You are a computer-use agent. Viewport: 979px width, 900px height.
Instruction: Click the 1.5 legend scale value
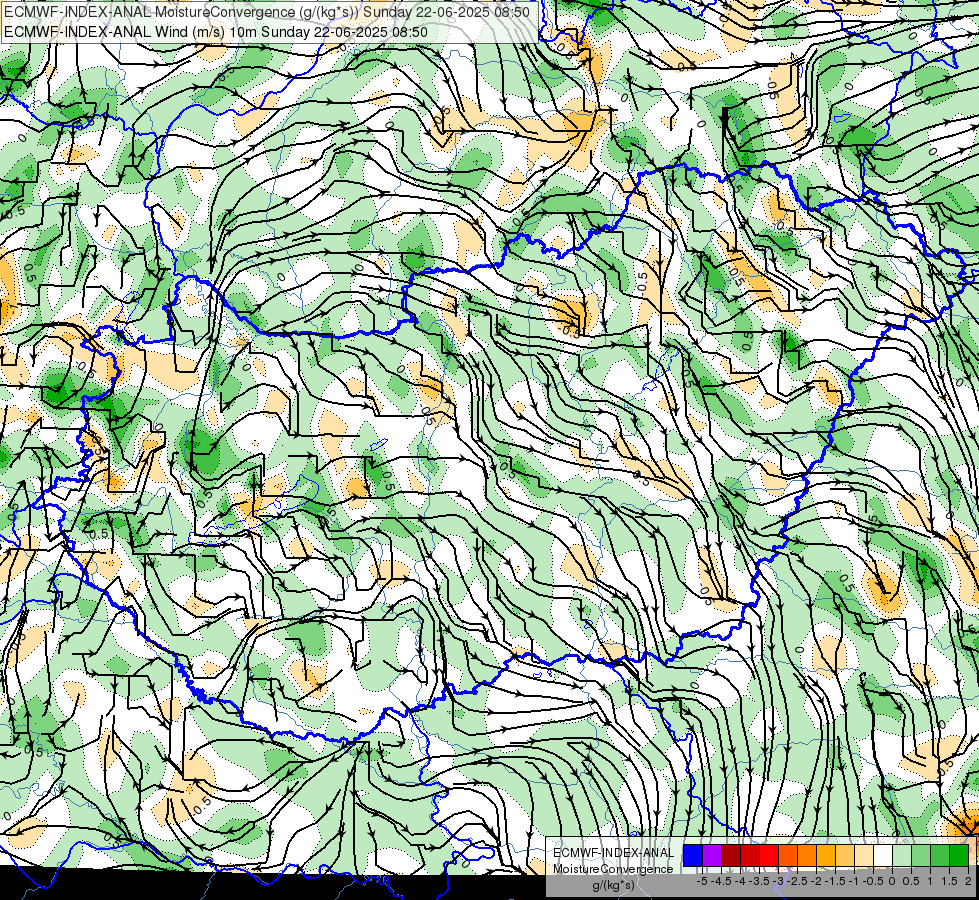(950, 881)
